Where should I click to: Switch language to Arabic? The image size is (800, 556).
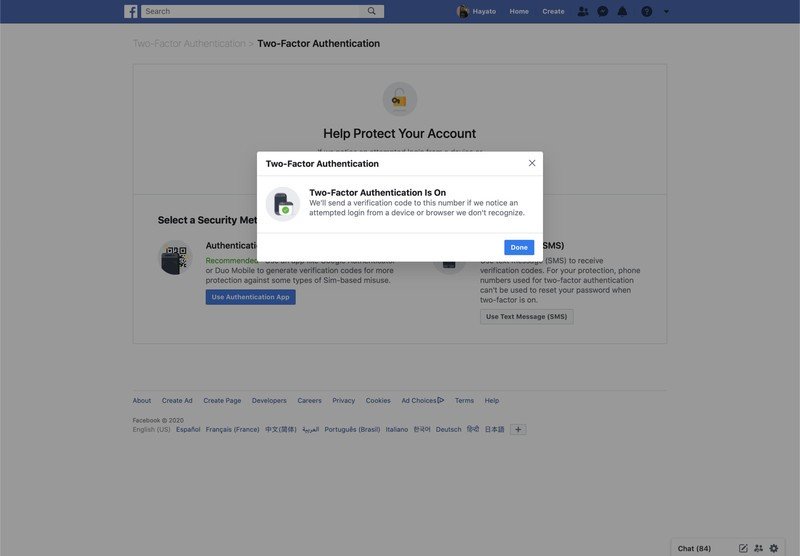[310, 429]
